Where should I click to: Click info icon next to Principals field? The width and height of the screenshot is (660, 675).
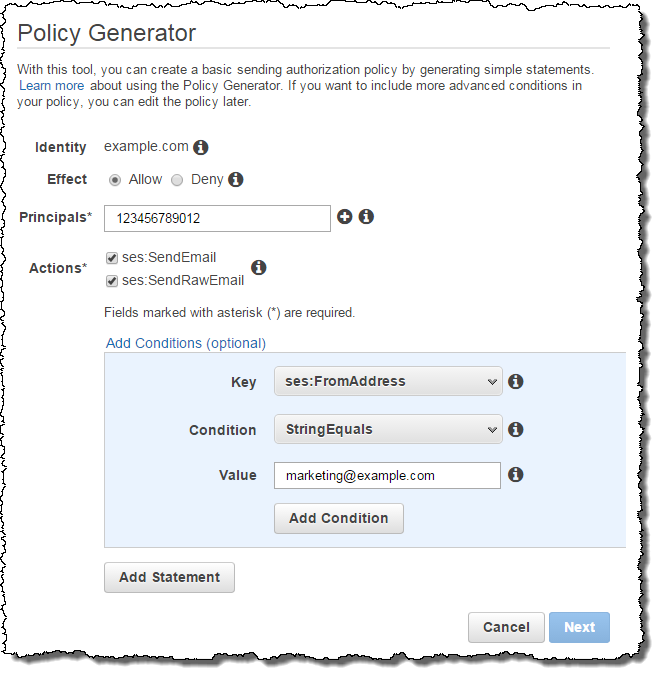366,216
